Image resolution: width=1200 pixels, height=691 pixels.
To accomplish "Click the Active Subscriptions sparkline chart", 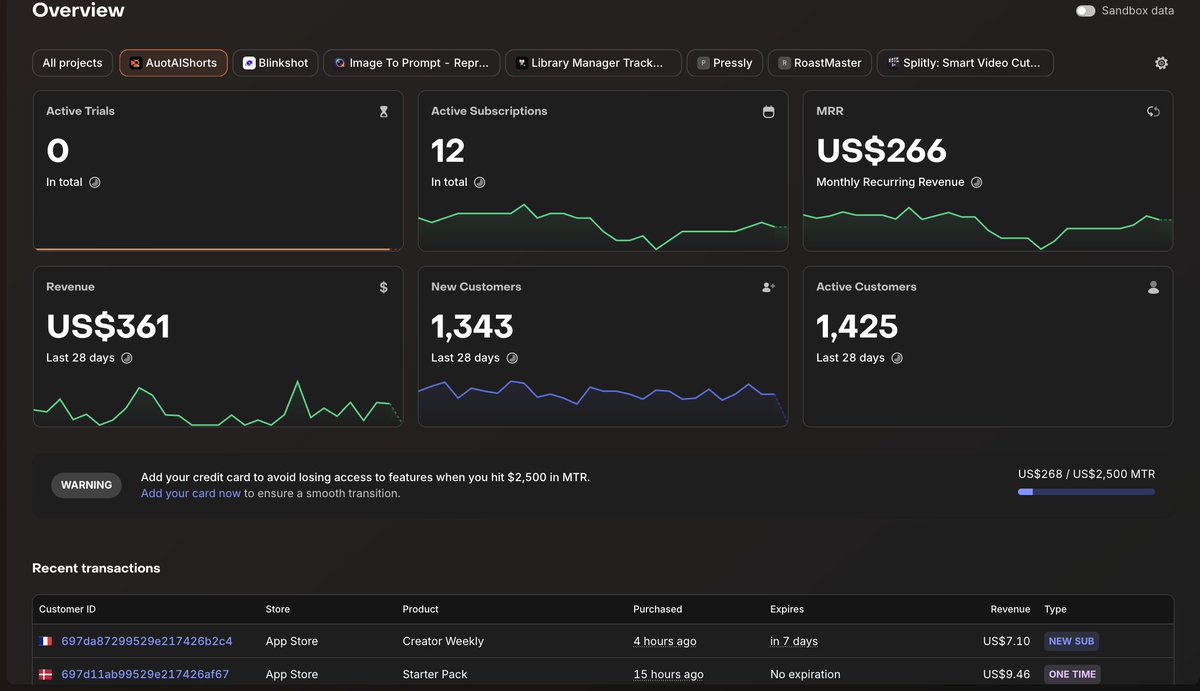I will [603, 227].
